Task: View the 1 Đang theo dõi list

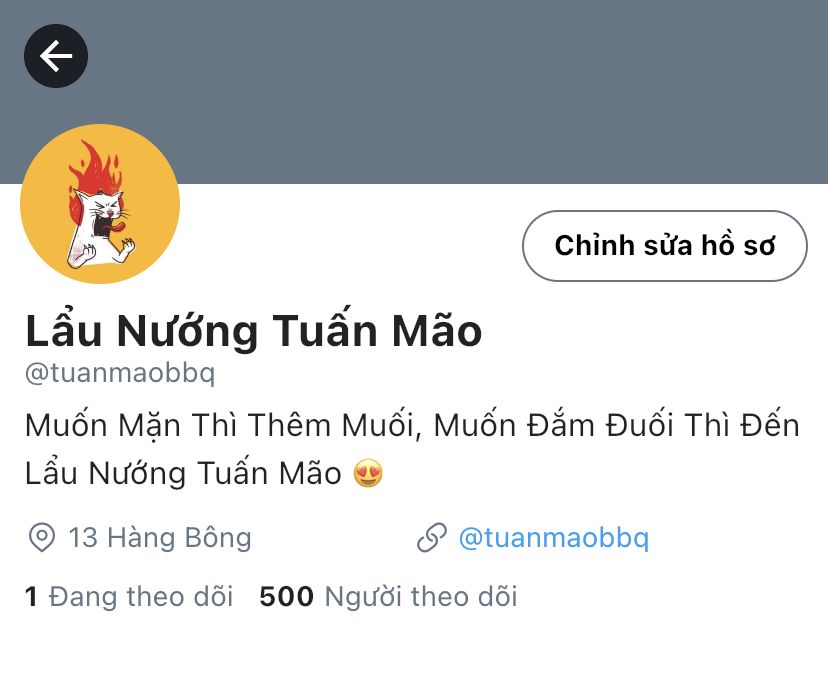Action: pos(129,597)
